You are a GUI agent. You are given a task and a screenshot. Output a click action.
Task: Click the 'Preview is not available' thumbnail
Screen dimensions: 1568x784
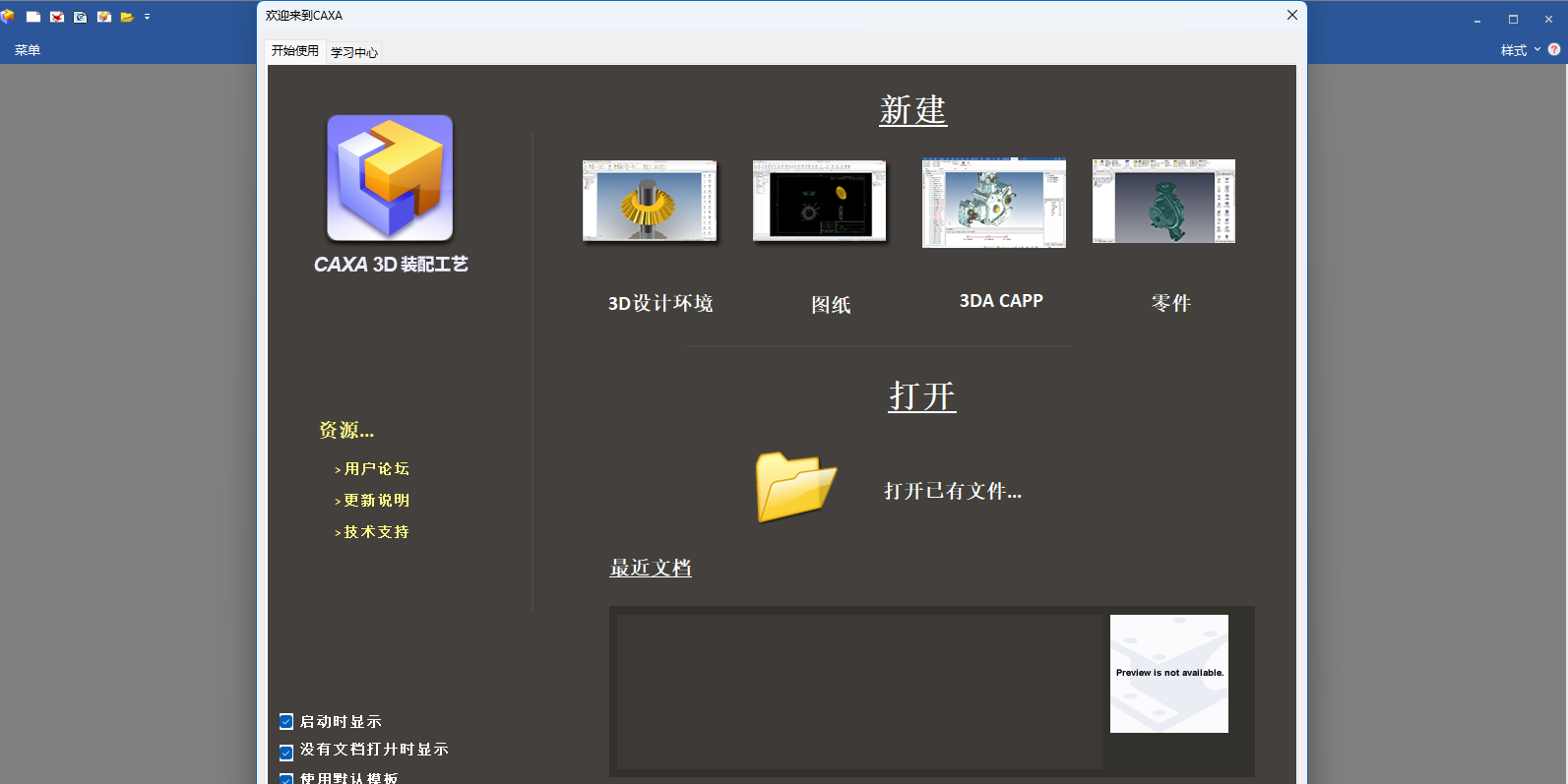point(1168,674)
